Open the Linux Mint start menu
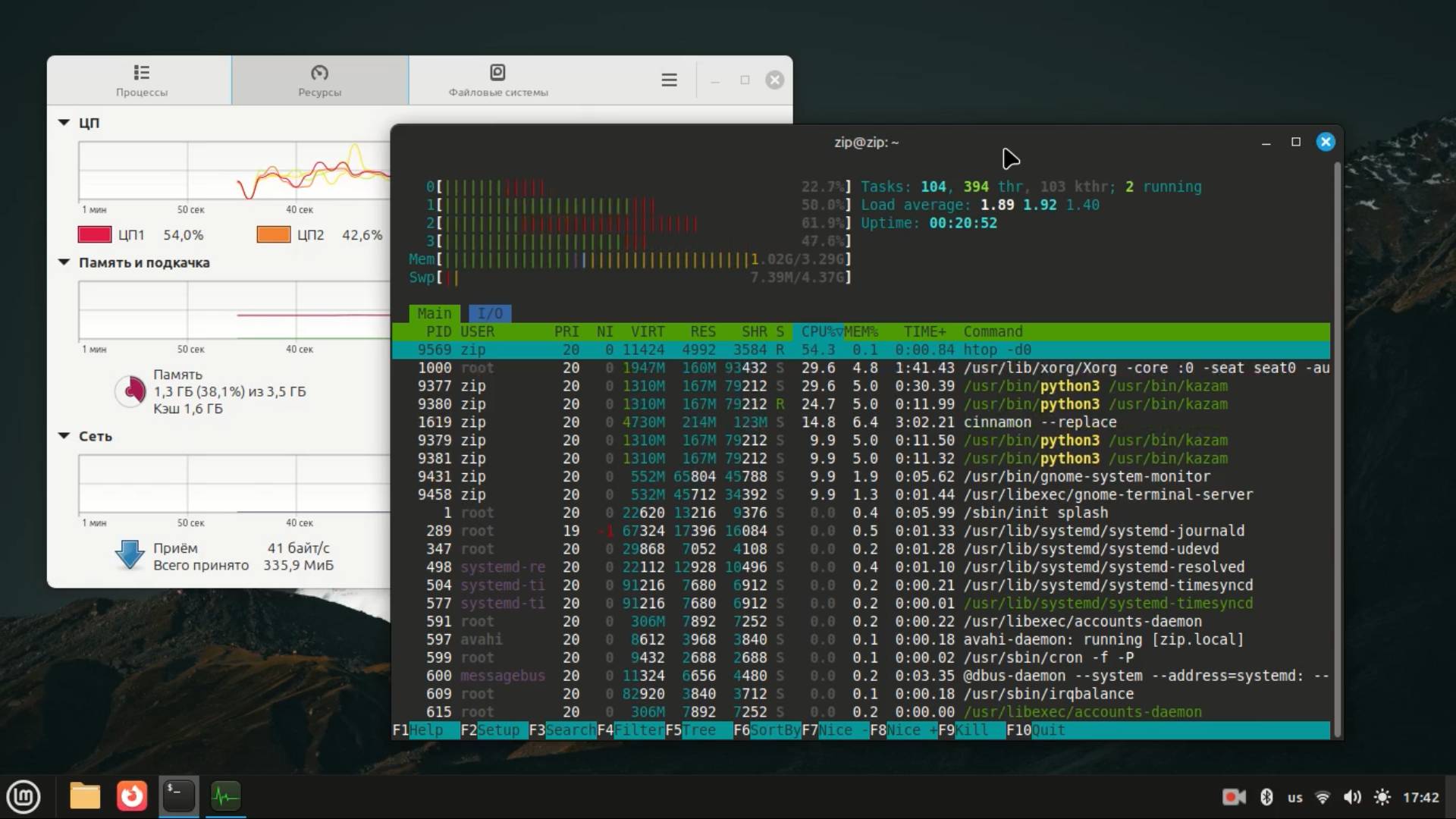The image size is (1456, 819). (24, 796)
